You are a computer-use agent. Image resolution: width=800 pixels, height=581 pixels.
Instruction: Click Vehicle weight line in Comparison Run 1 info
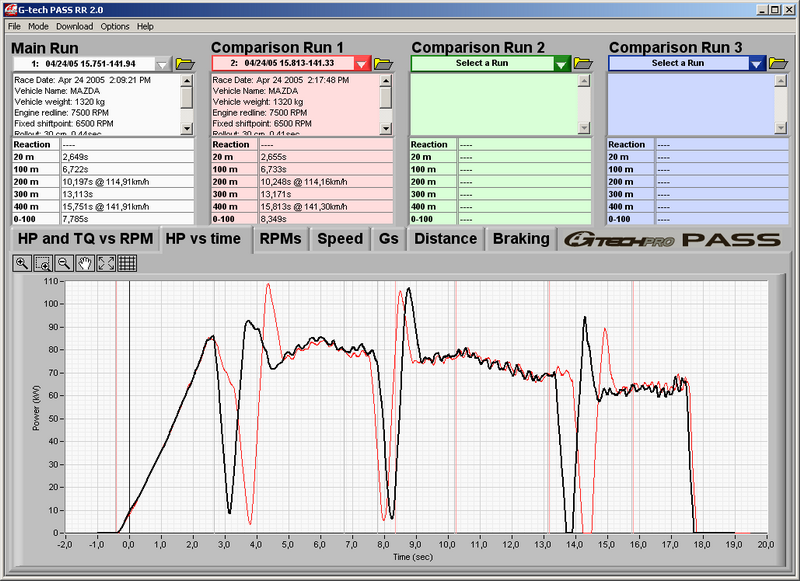coord(258,102)
